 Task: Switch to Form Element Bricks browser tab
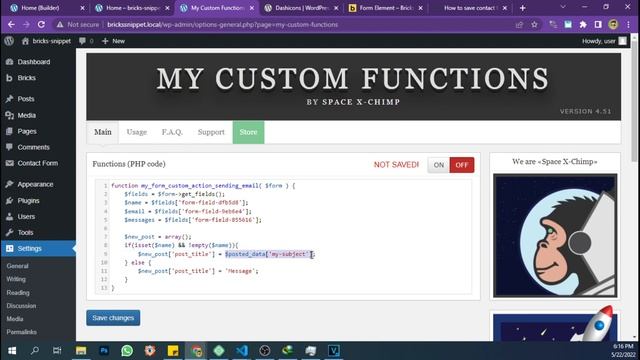[386, 8]
